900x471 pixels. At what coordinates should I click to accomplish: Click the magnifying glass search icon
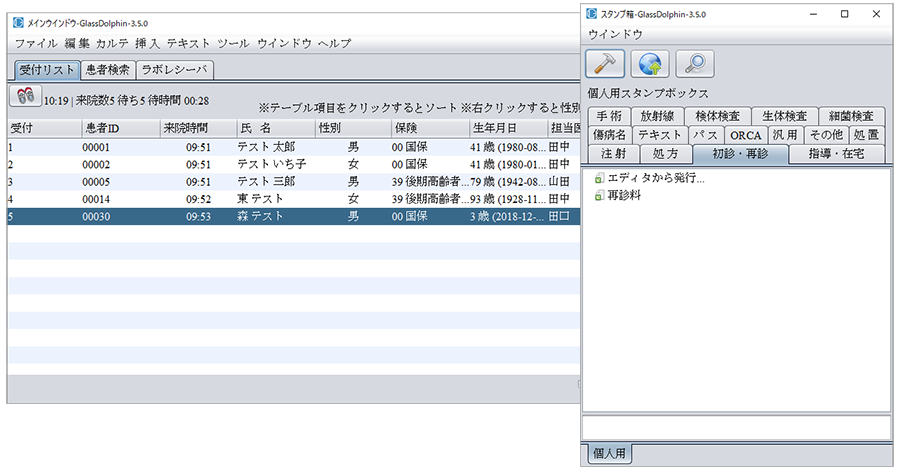coord(694,64)
